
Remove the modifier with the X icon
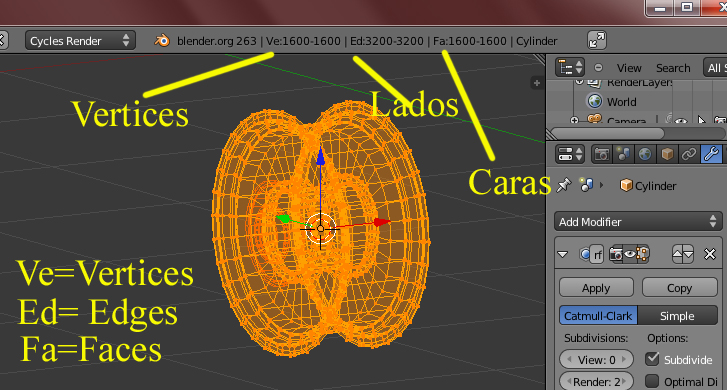tap(709, 254)
